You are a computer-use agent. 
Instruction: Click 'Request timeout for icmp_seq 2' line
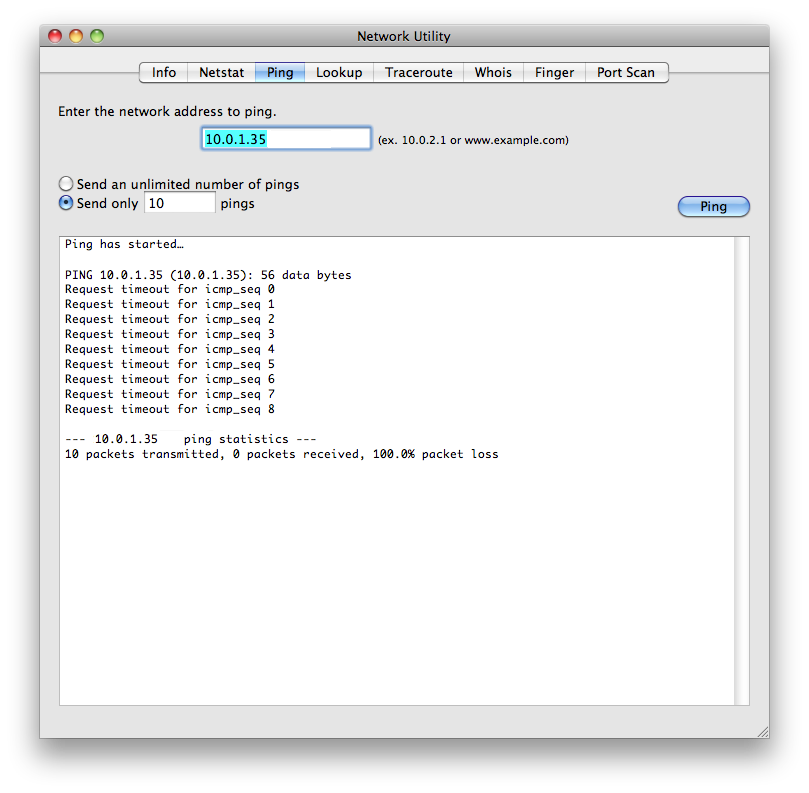click(x=170, y=319)
